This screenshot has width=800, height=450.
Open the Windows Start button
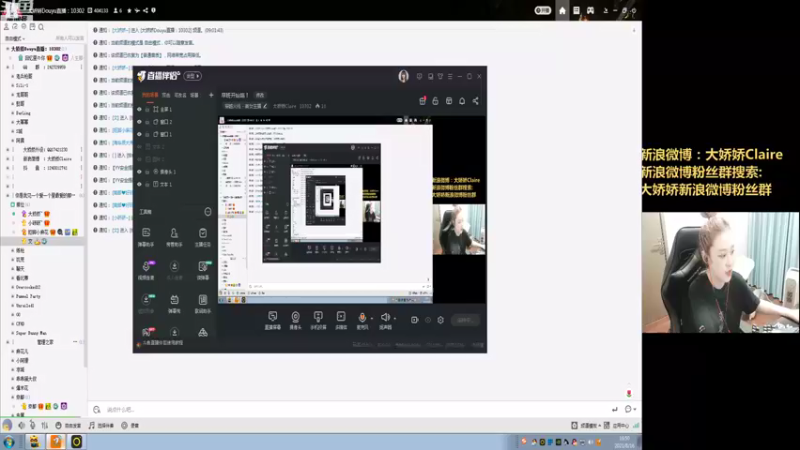pyautogui.click(x=9, y=442)
